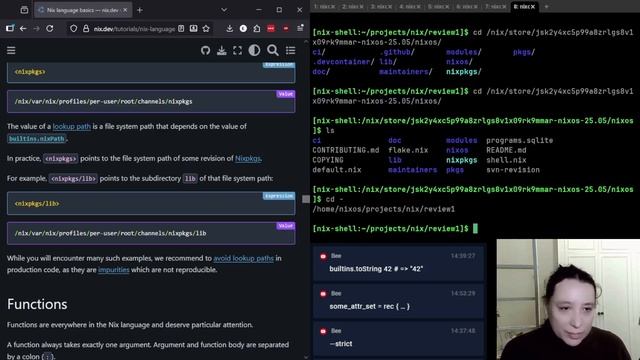640x360 pixels.
Task: Go back with the browser back arrow
Action: click(x=23, y=29)
